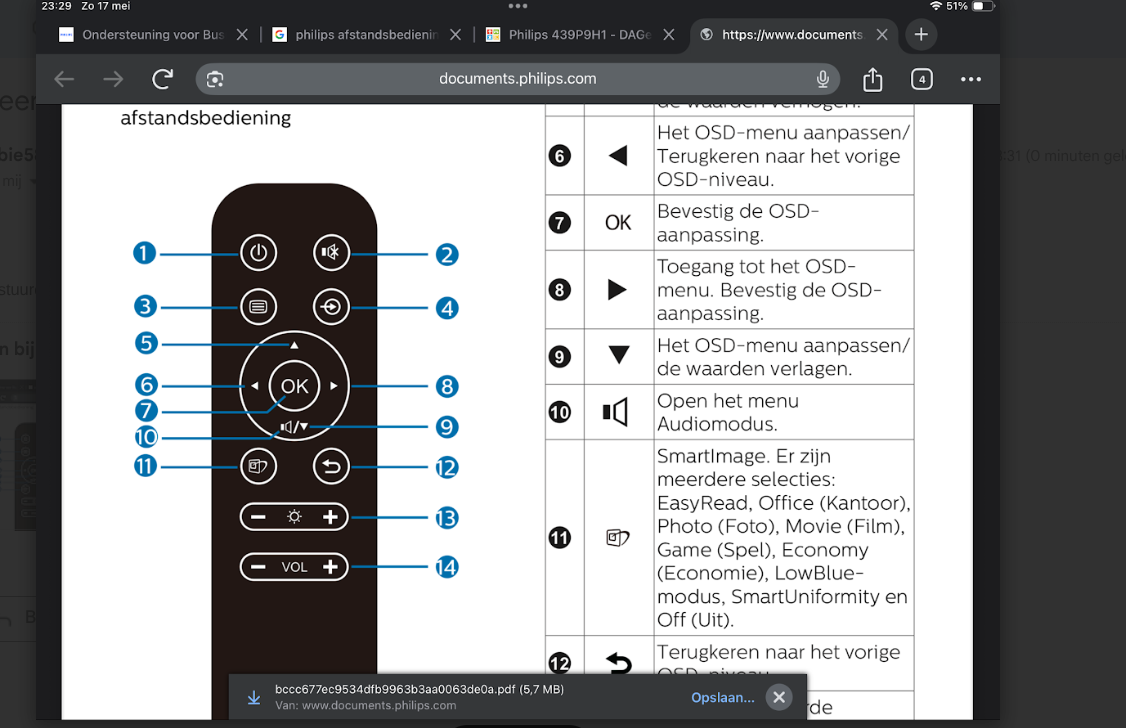Image resolution: width=1126 pixels, height=728 pixels.
Task: Open a new tab with the plus button
Action: (x=921, y=34)
